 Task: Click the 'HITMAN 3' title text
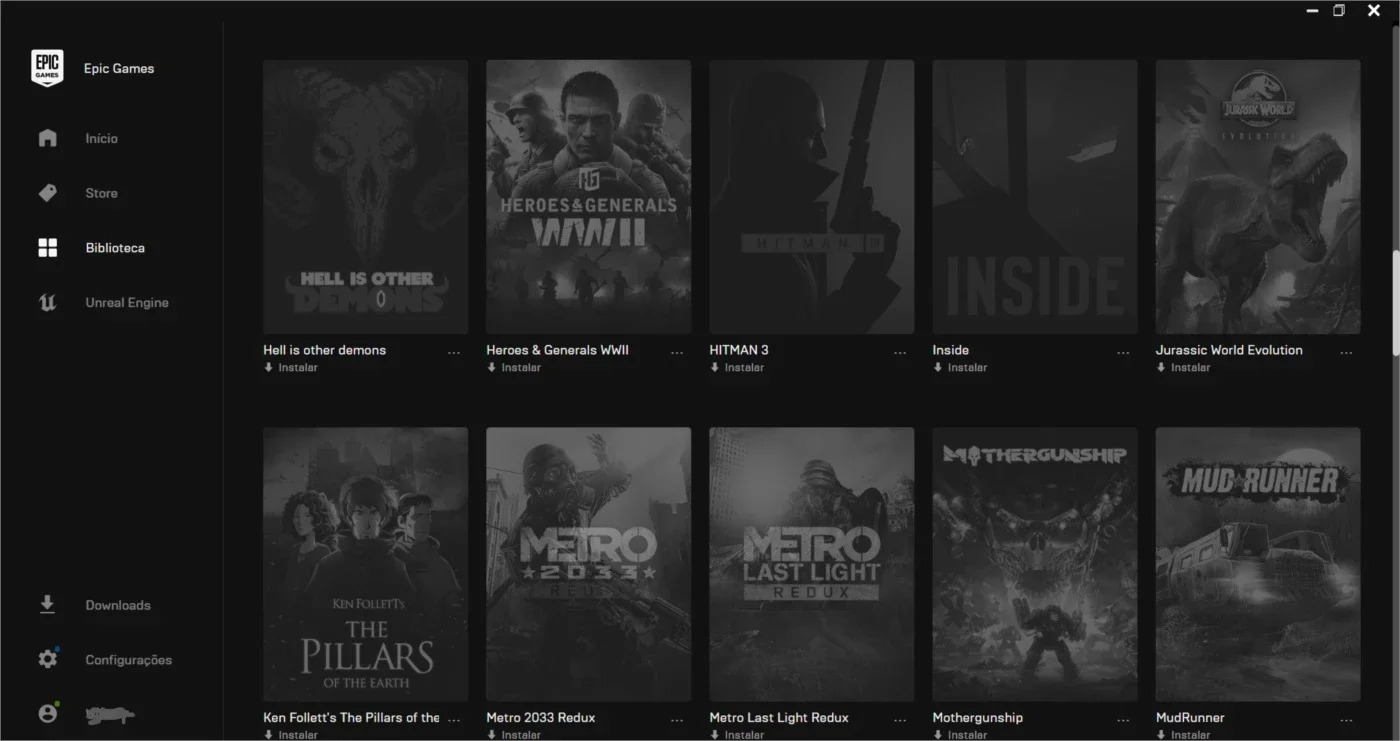pos(739,350)
